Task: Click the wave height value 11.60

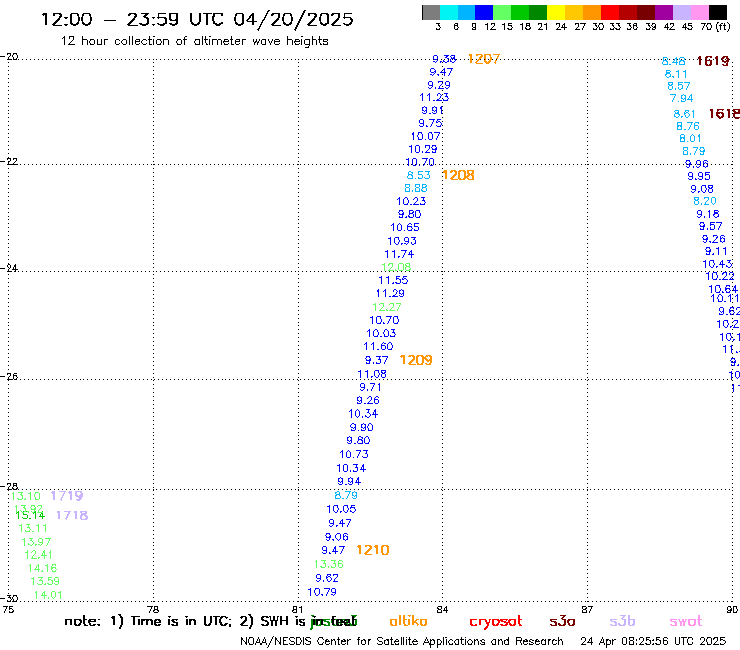Action: 378,346
